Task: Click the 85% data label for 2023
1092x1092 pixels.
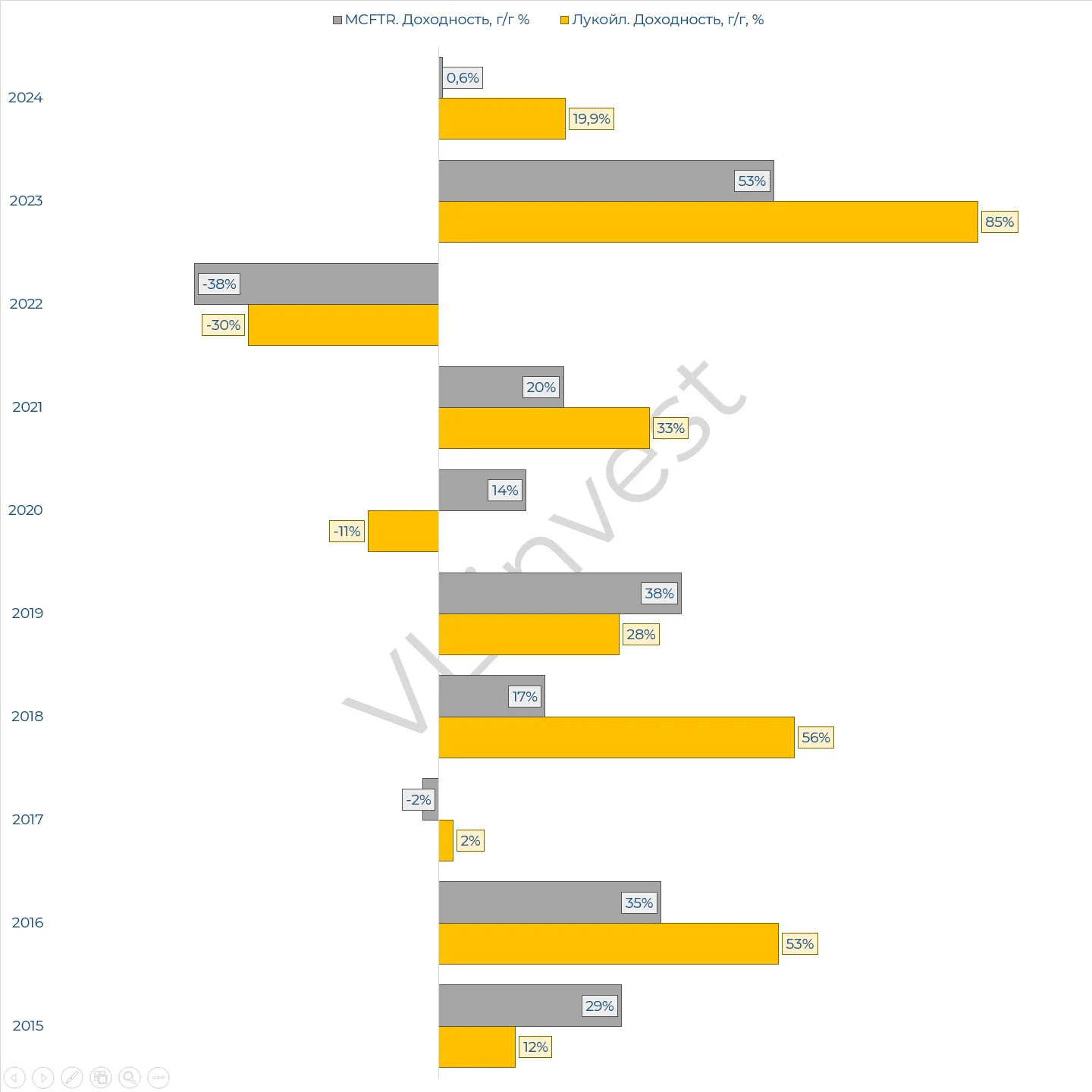Action: click(x=999, y=222)
